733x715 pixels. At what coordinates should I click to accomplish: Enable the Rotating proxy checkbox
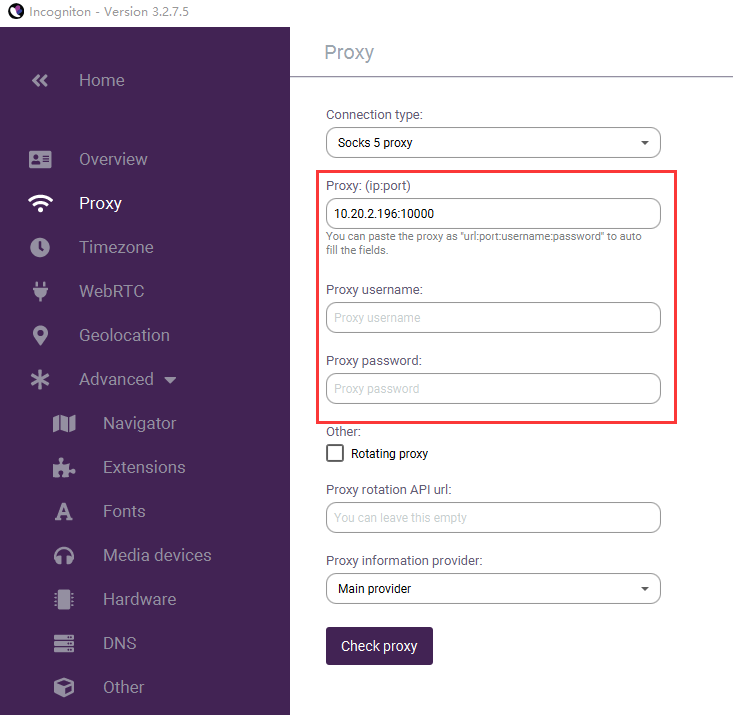(x=335, y=453)
